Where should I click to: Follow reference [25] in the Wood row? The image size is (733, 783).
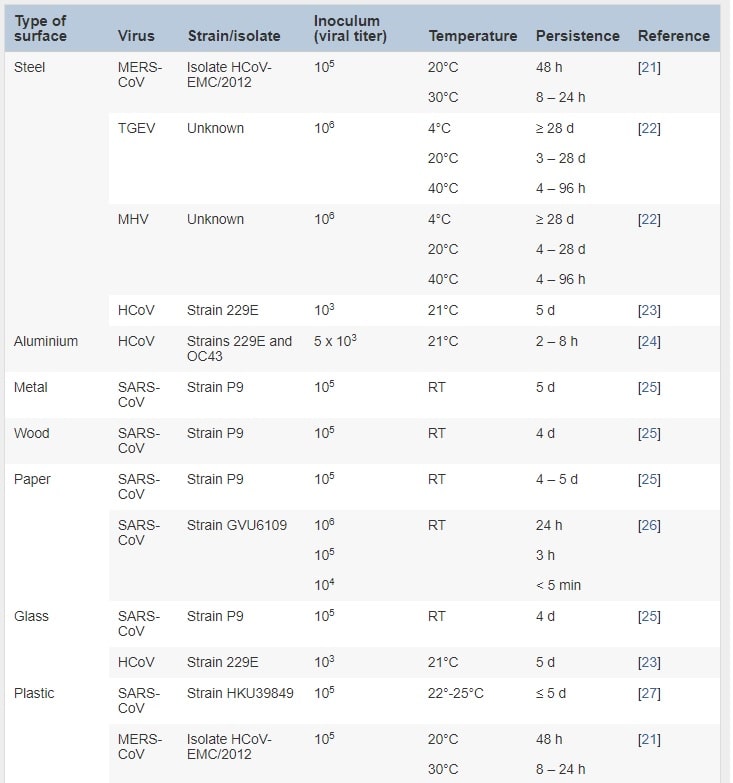[649, 434]
